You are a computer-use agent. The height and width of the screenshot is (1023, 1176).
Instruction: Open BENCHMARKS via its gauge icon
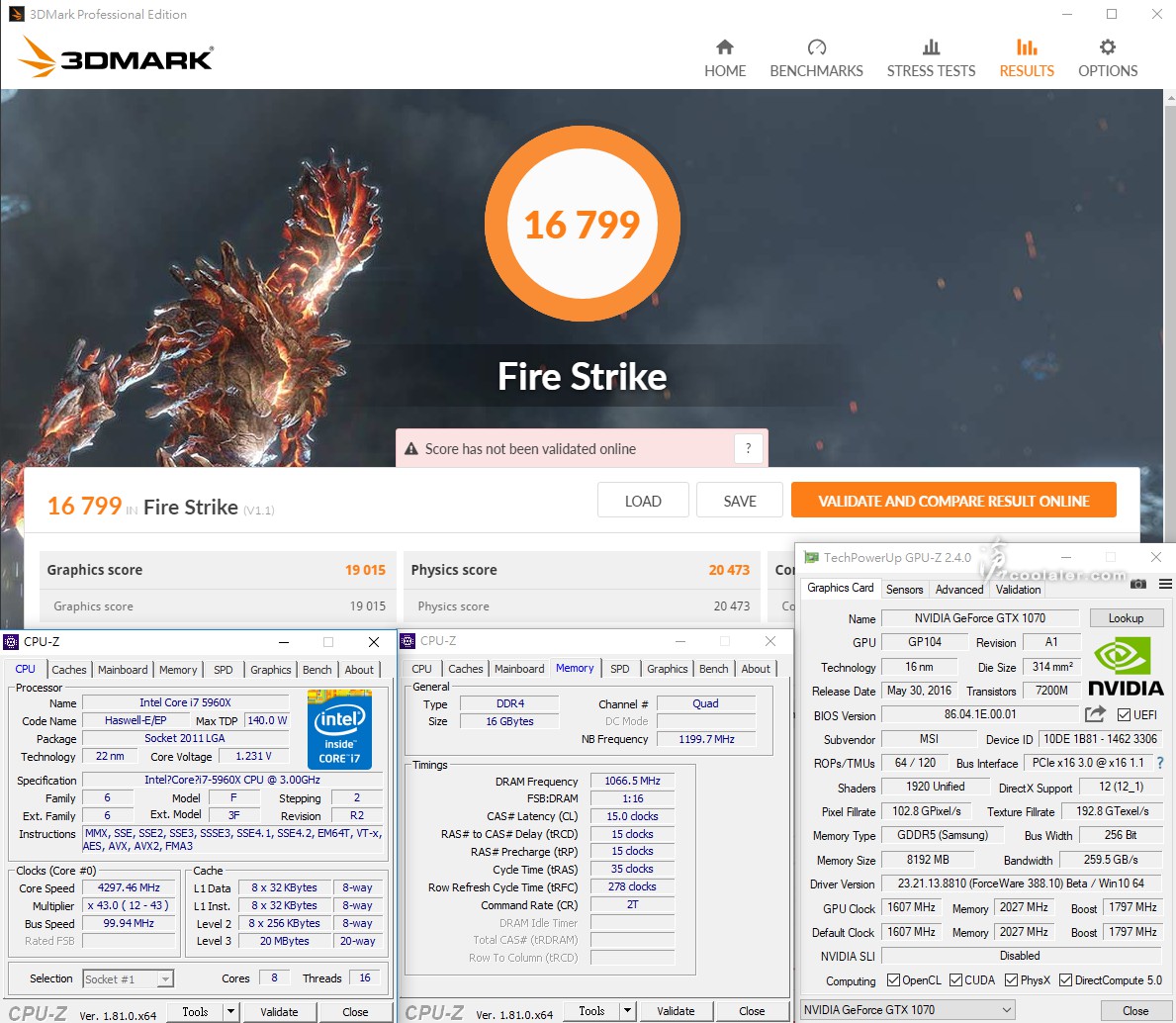pos(816,47)
